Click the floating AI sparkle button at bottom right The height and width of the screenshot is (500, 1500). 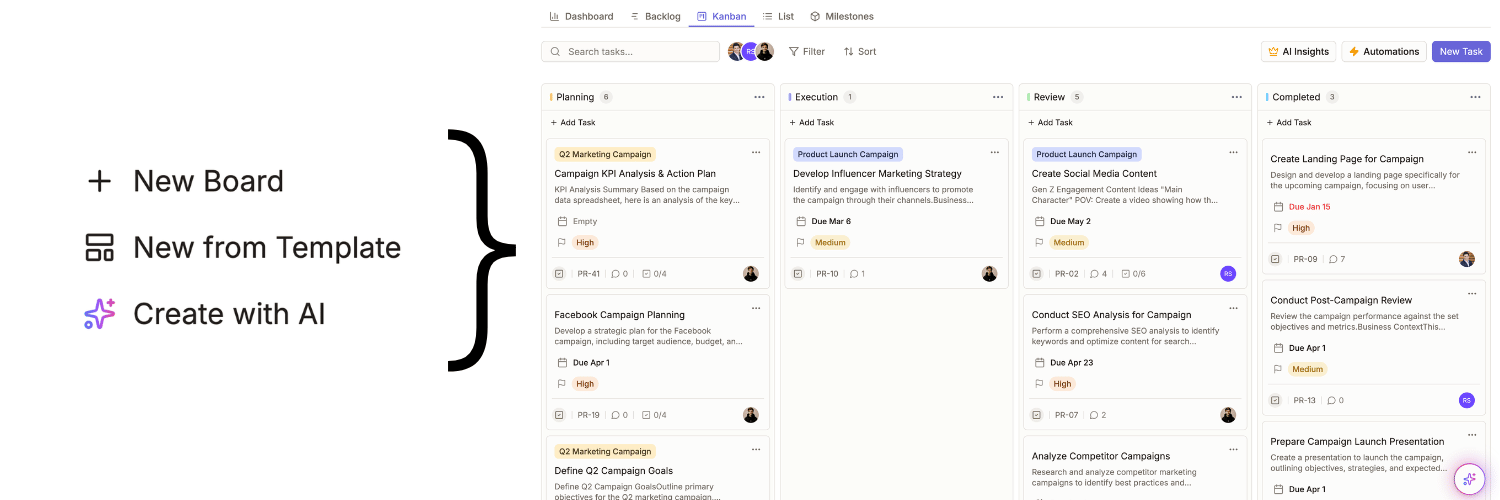pos(1469,479)
